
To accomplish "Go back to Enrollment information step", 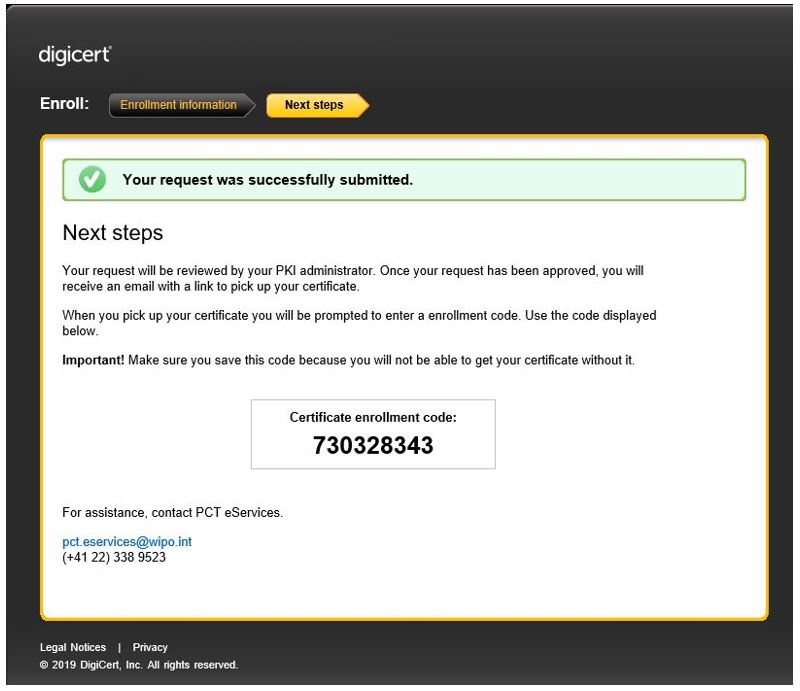I will pyautogui.click(x=178, y=105).
